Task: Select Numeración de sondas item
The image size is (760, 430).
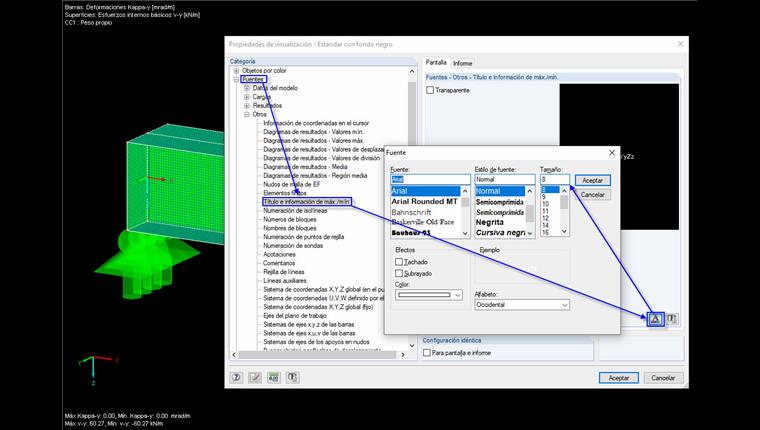Action: pyautogui.click(x=293, y=245)
